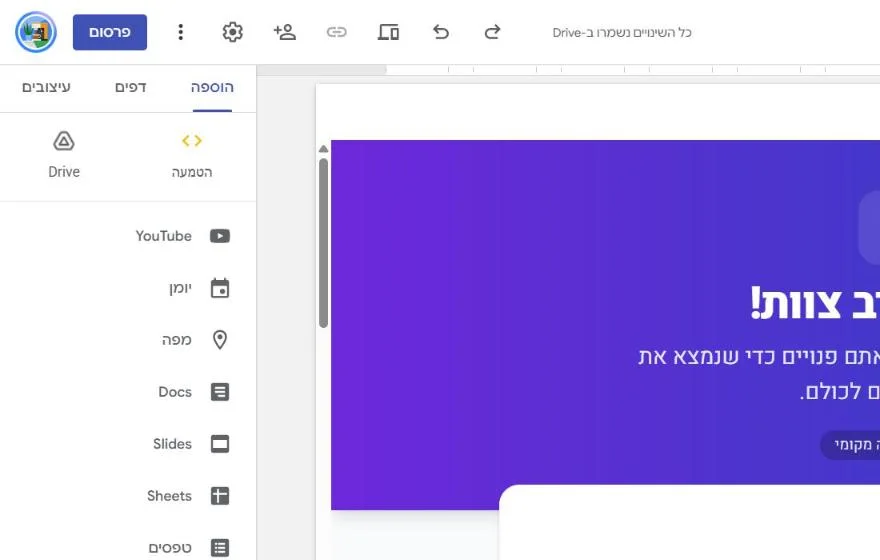Switch to the עיצובים tab
Viewport: 880px width, 560px height.
coord(47,88)
